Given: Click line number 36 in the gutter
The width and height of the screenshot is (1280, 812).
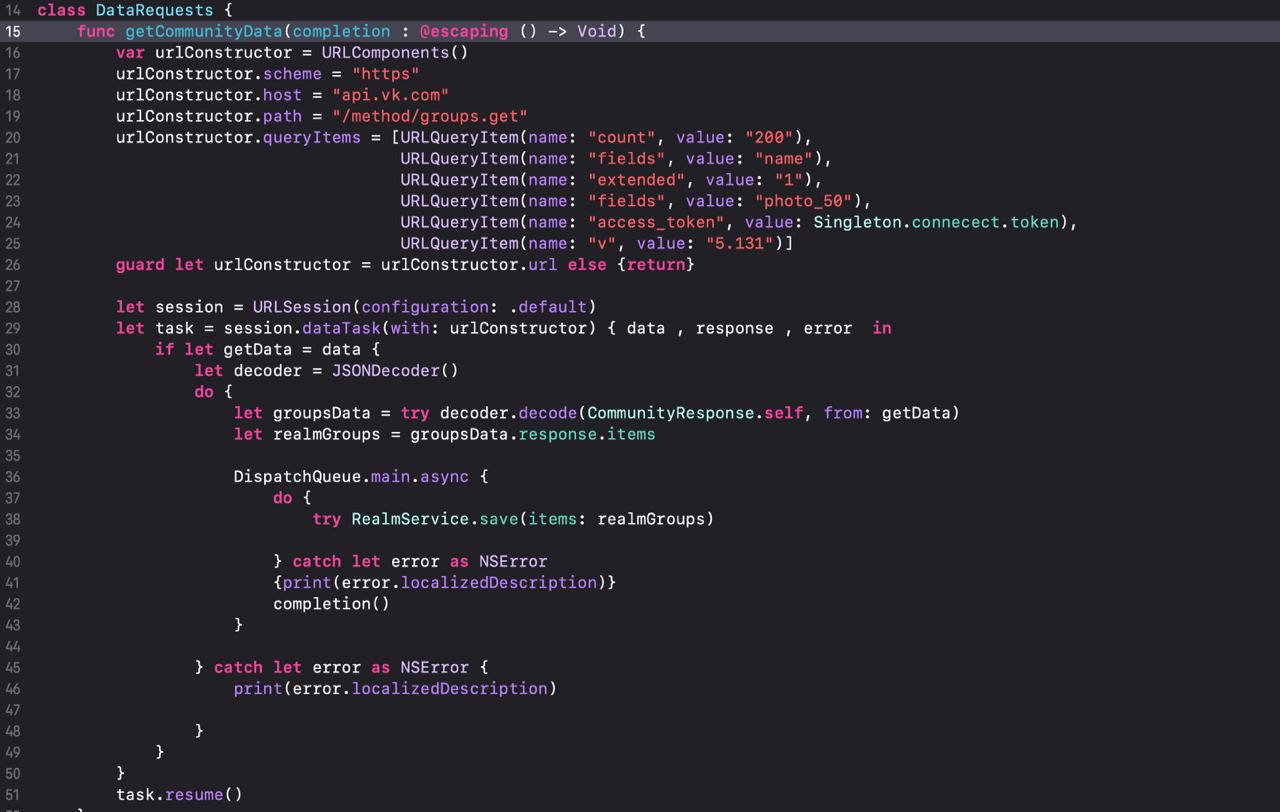Looking at the screenshot, I should click(13, 476).
